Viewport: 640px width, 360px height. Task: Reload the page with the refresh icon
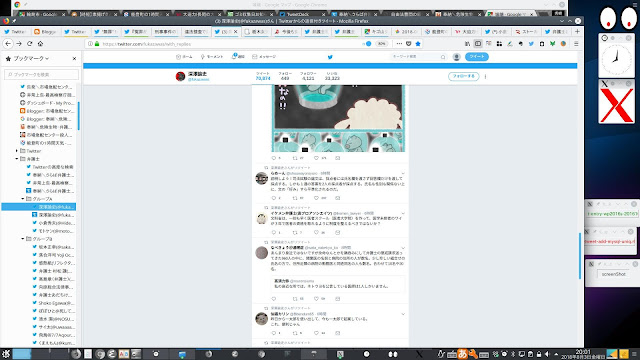click(x=29, y=44)
